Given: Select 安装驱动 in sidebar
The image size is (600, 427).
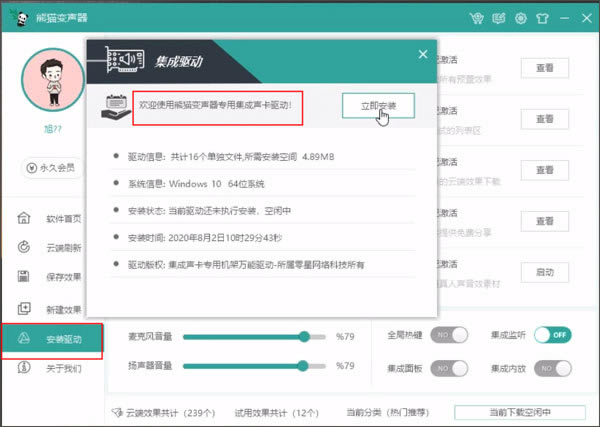Looking at the screenshot, I should pos(52,339).
